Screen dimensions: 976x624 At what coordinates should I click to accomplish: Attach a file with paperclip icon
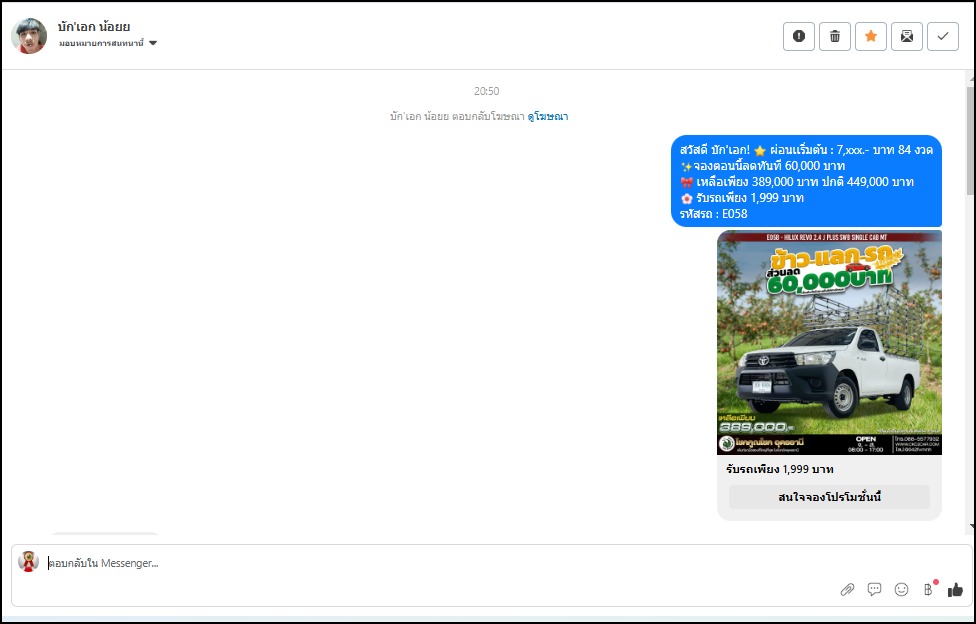click(x=847, y=589)
